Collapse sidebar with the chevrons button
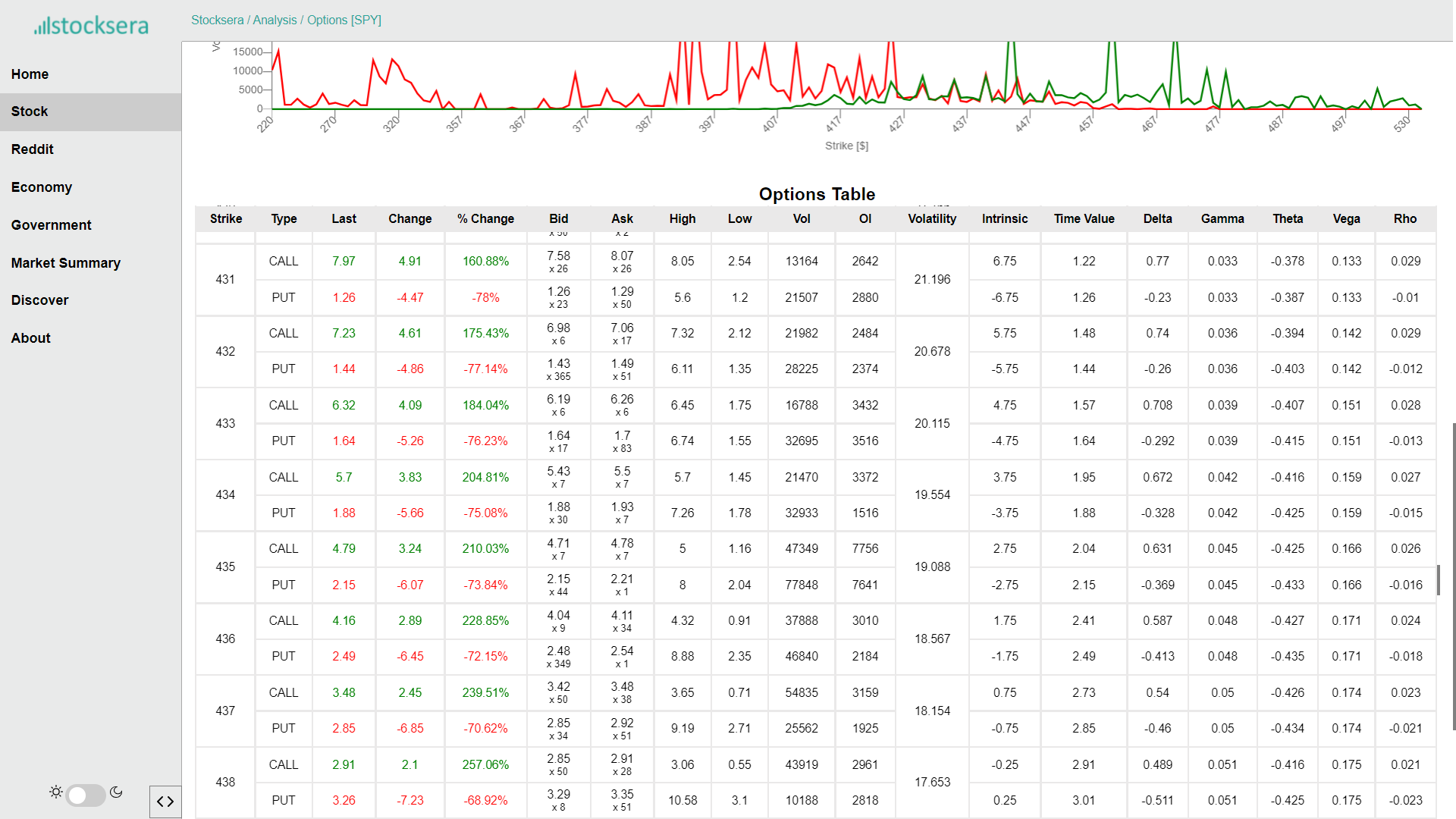Screen dimensions: 1456x819 [x=165, y=802]
